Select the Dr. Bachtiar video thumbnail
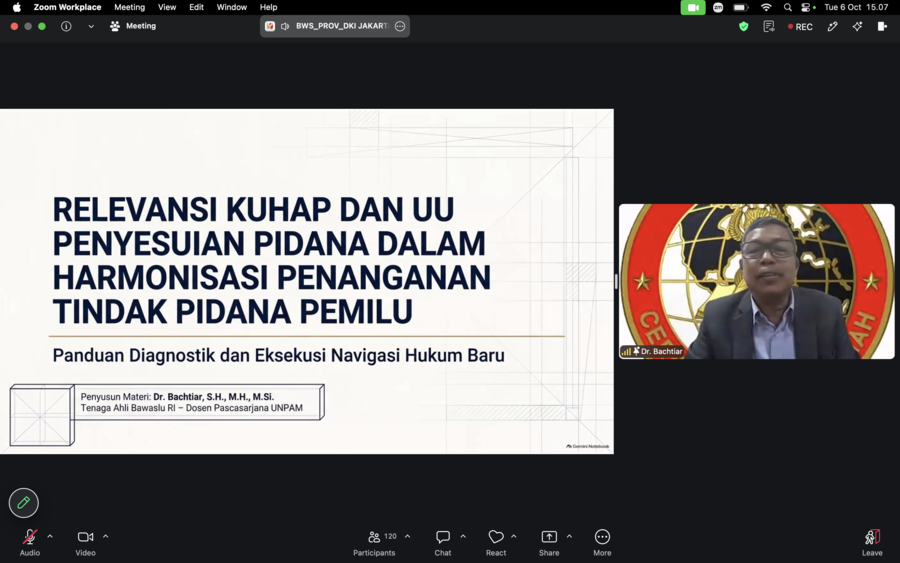The image size is (900, 563). click(x=757, y=281)
